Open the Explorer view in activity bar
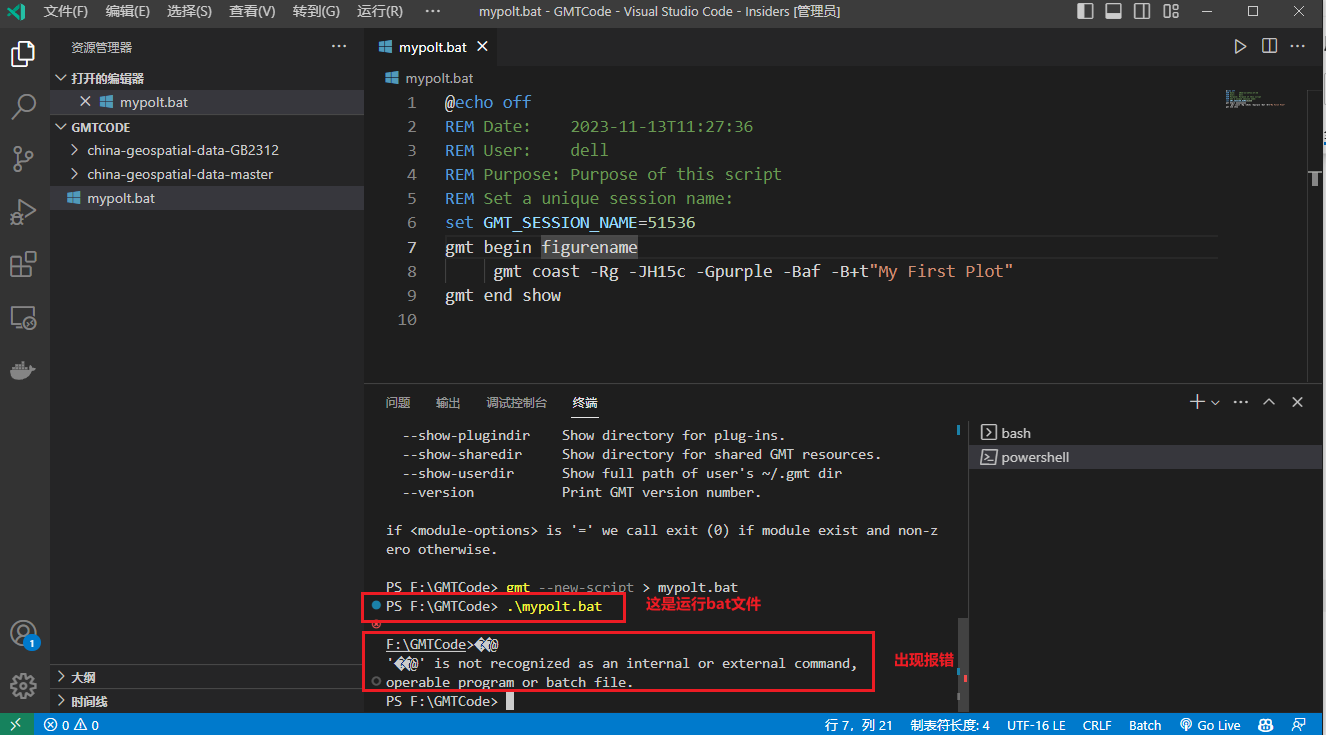1326x735 pixels. (23, 55)
